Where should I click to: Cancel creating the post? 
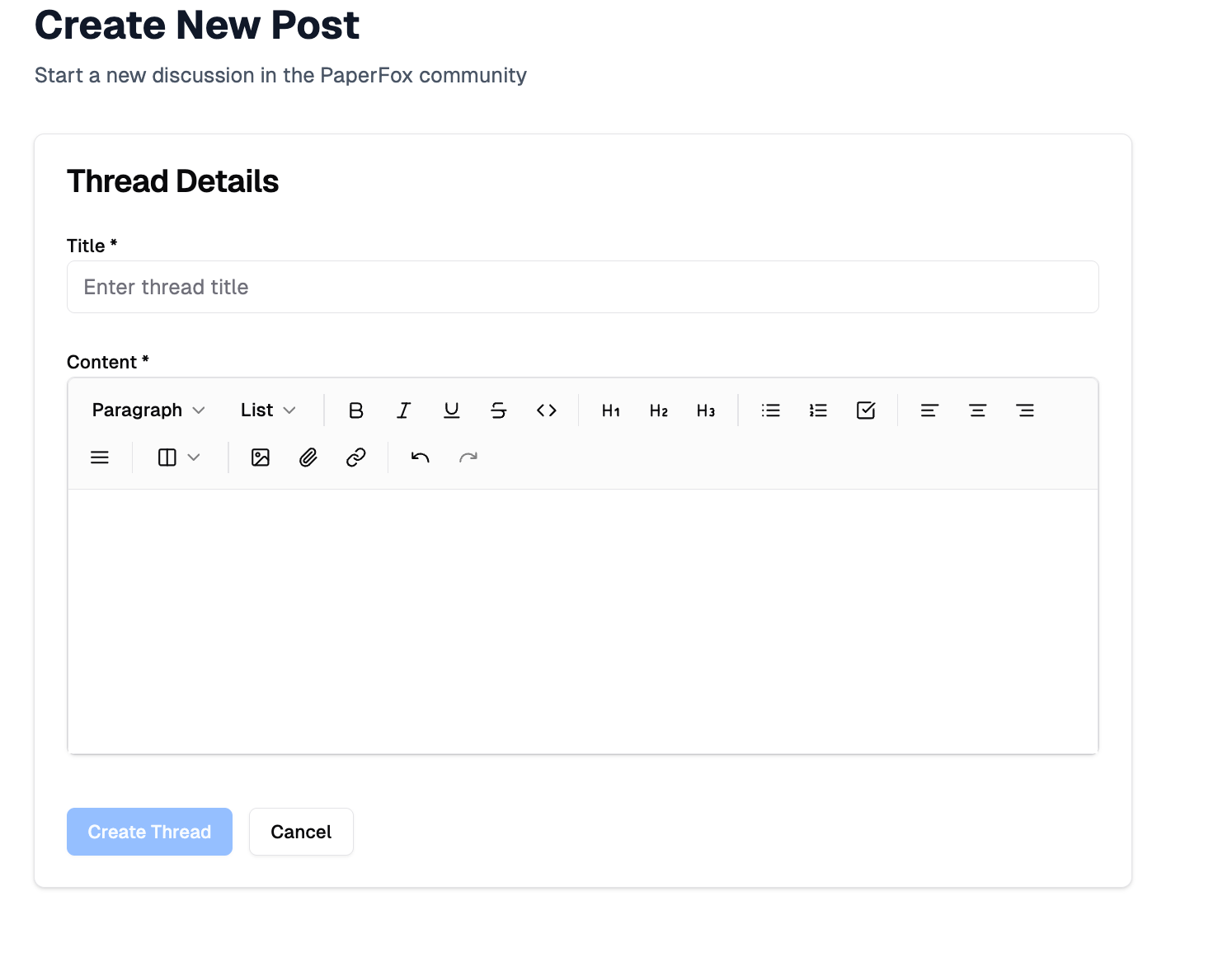click(301, 832)
